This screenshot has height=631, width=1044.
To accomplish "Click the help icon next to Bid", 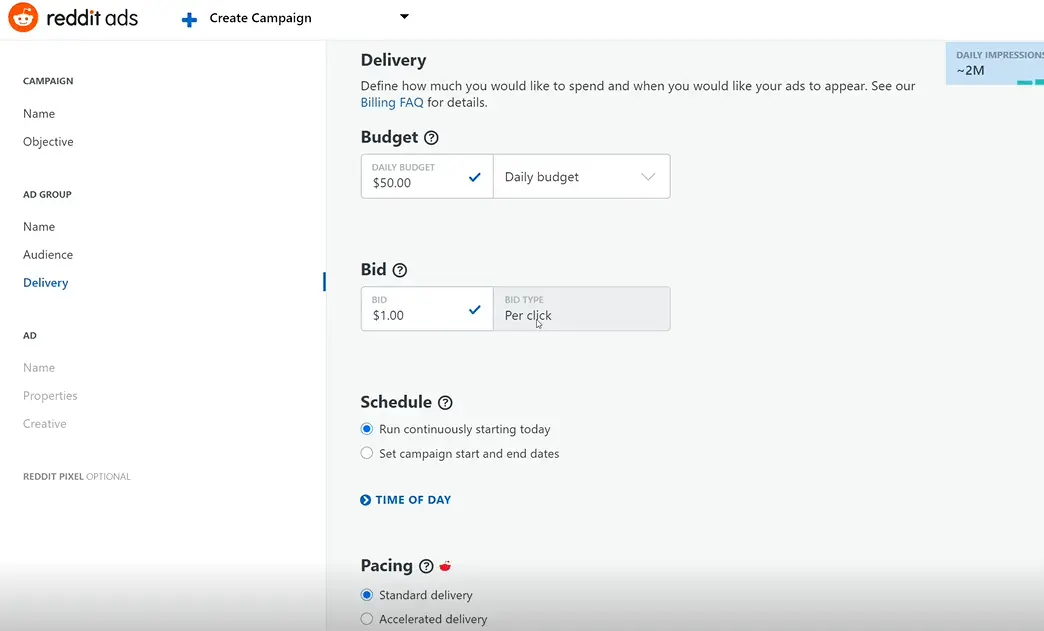I will point(400,270).
